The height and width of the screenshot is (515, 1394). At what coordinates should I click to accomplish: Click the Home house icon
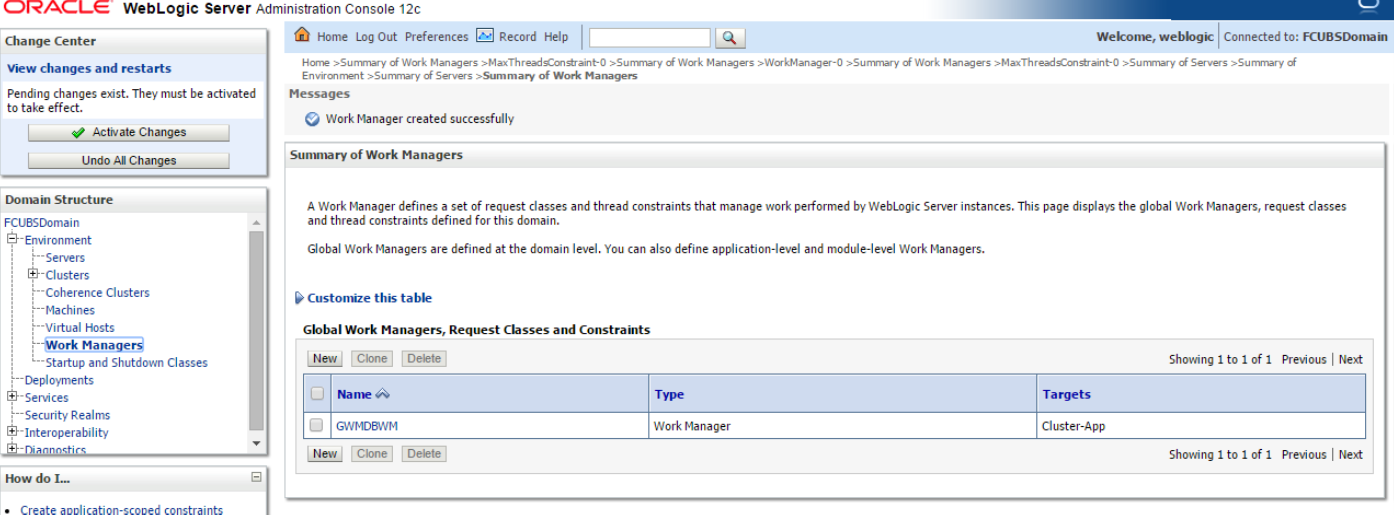pos(303,36)
